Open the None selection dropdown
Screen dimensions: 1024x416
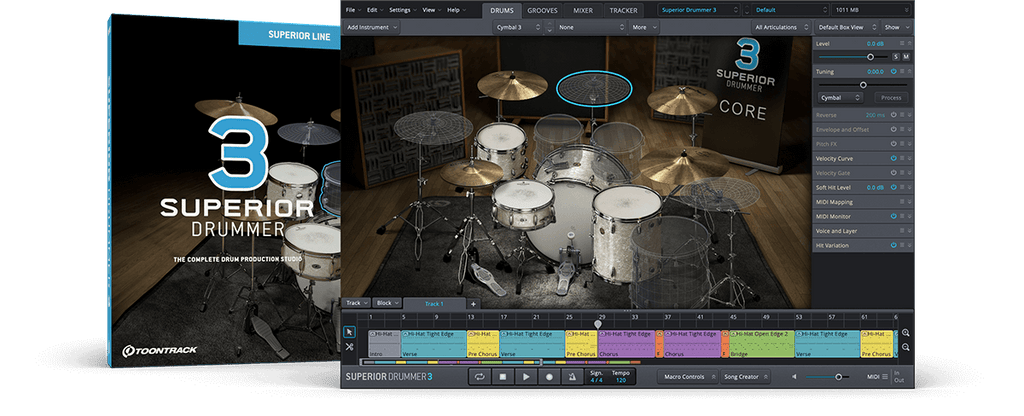tap(590, 27)
